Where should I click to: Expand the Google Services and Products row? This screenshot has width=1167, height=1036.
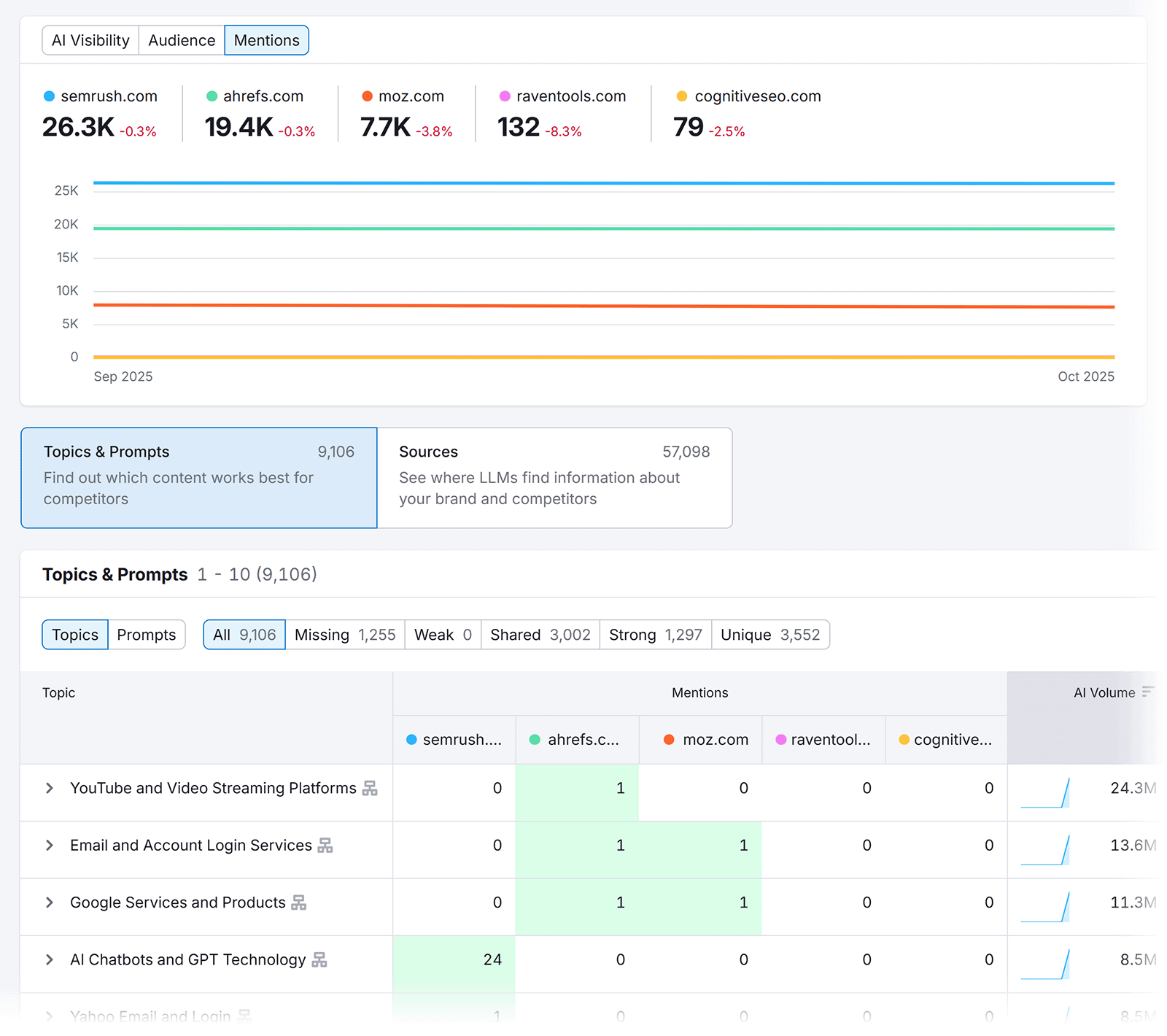[x=49, y=902]
